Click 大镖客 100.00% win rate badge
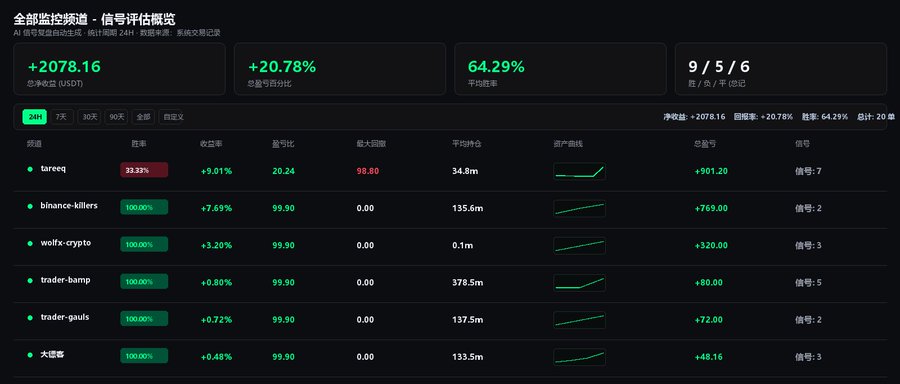Image resolution: width=900 pixels, height=384 pixels. [x=144, y=356]
